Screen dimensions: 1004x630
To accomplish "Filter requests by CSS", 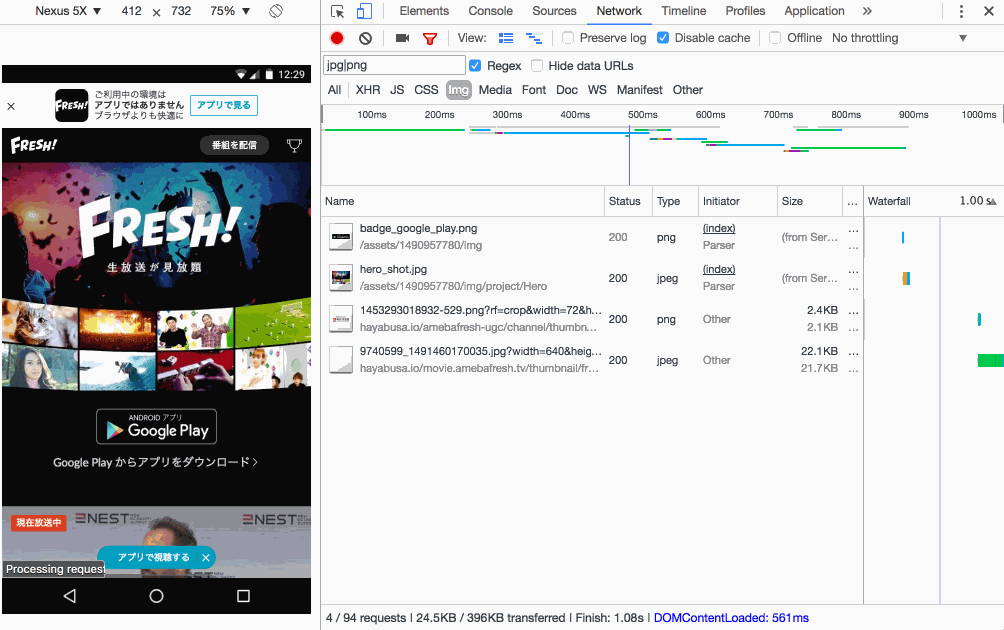I will click(426, 90).
